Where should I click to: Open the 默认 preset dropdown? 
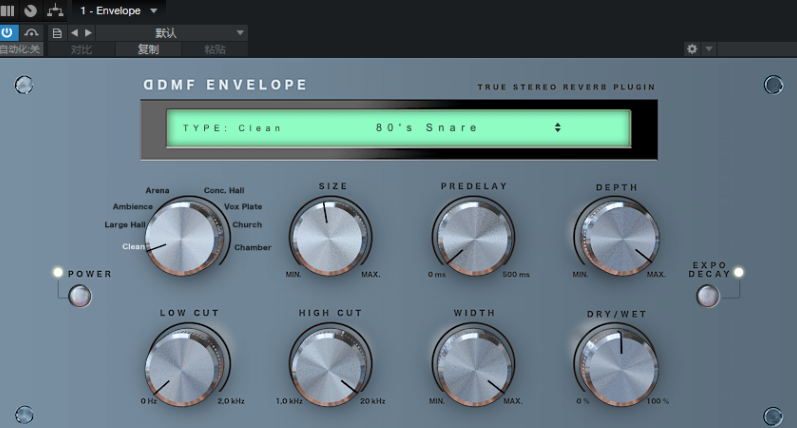pyautogui.click(x=166, y=33)
